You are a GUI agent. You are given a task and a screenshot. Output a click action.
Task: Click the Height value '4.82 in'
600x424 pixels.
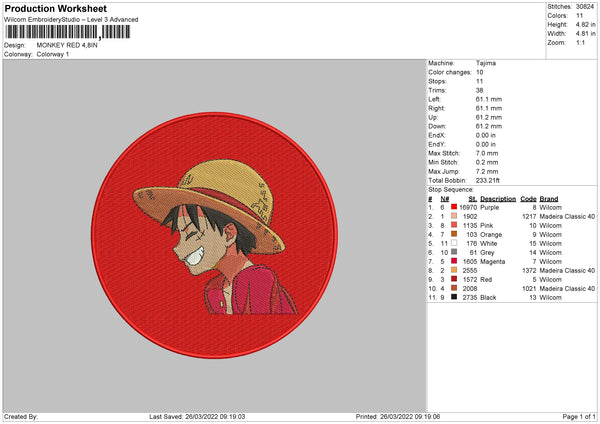[x=585, y=24]
